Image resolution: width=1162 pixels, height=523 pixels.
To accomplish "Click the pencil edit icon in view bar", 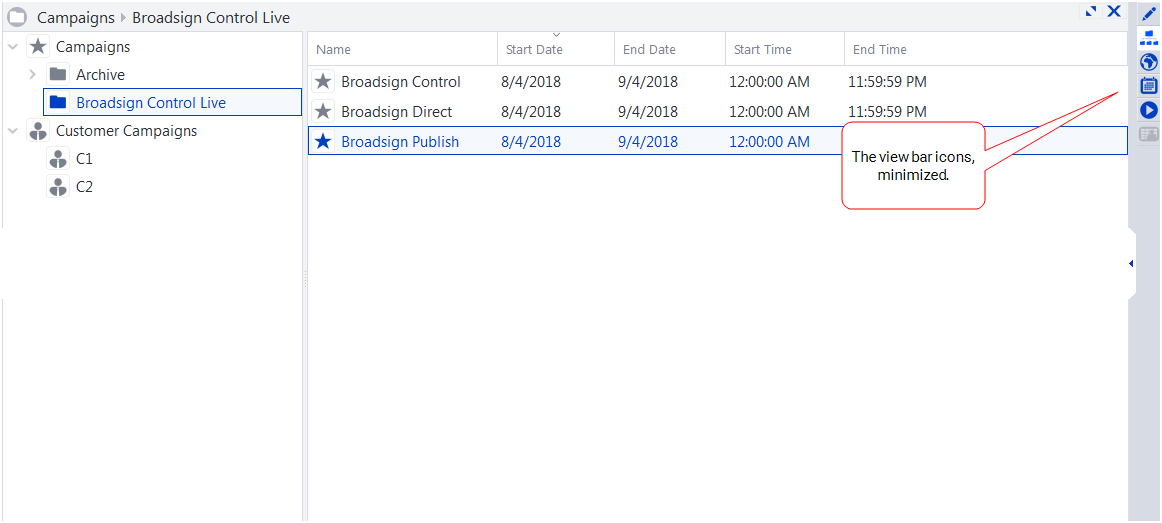I will point(1148,14).
